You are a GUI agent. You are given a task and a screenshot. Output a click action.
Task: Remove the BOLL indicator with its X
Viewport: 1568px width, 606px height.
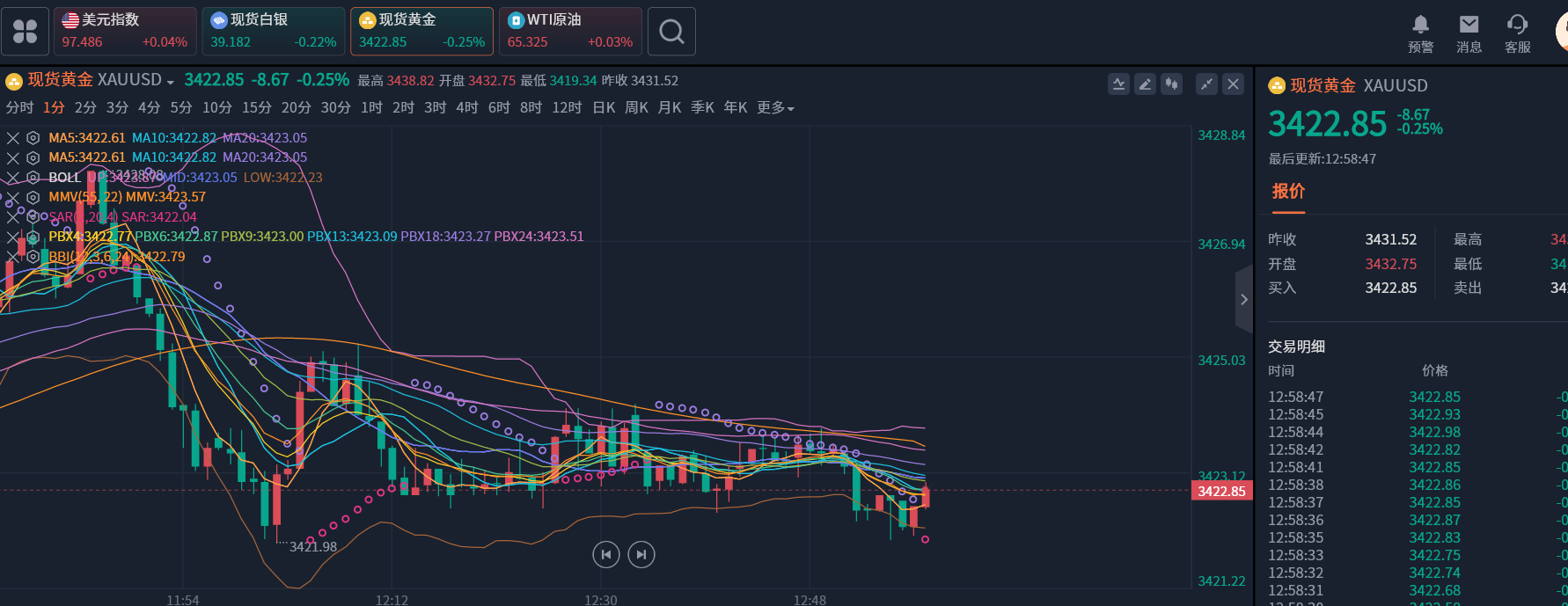click(13, 178)
